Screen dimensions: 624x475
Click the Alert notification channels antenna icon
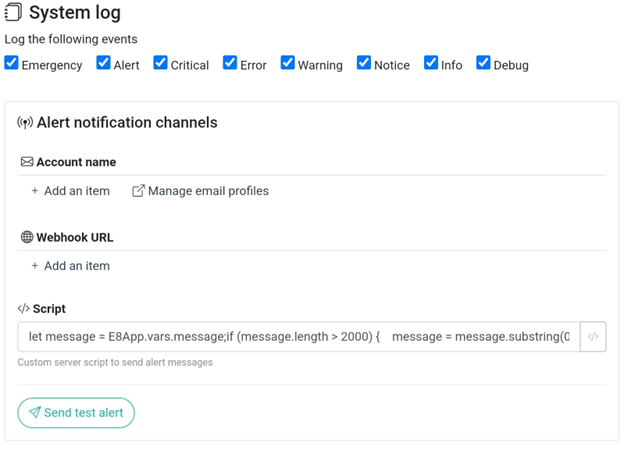[x=25, y=123]
